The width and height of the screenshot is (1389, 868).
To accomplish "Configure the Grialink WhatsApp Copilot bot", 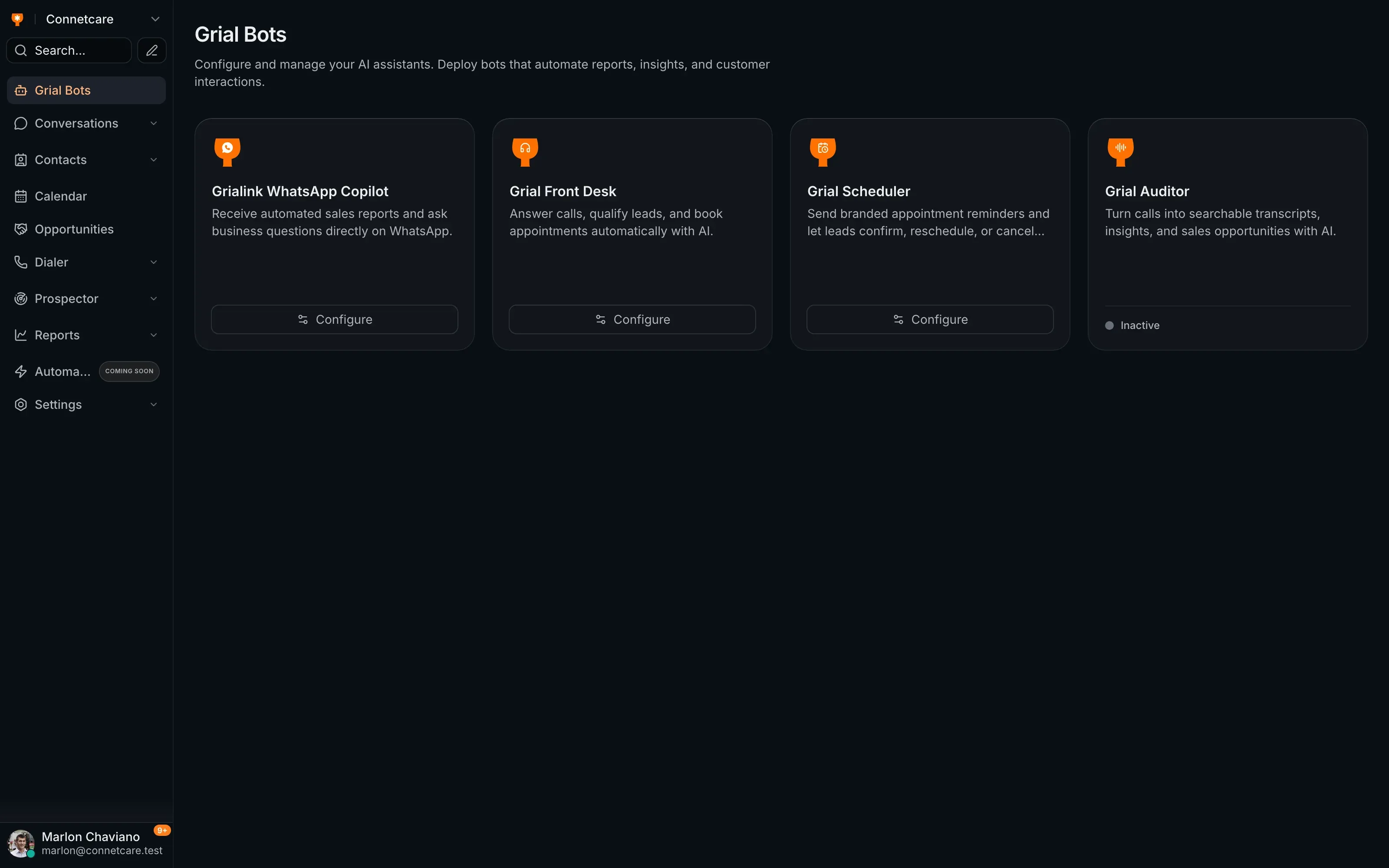I will 335,320.
